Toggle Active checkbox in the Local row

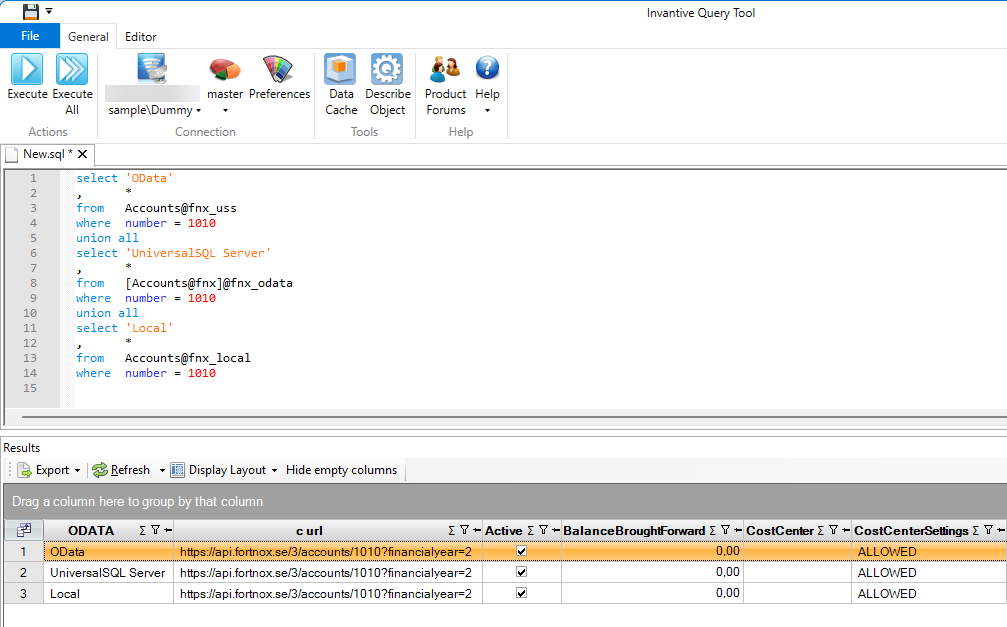521,593
